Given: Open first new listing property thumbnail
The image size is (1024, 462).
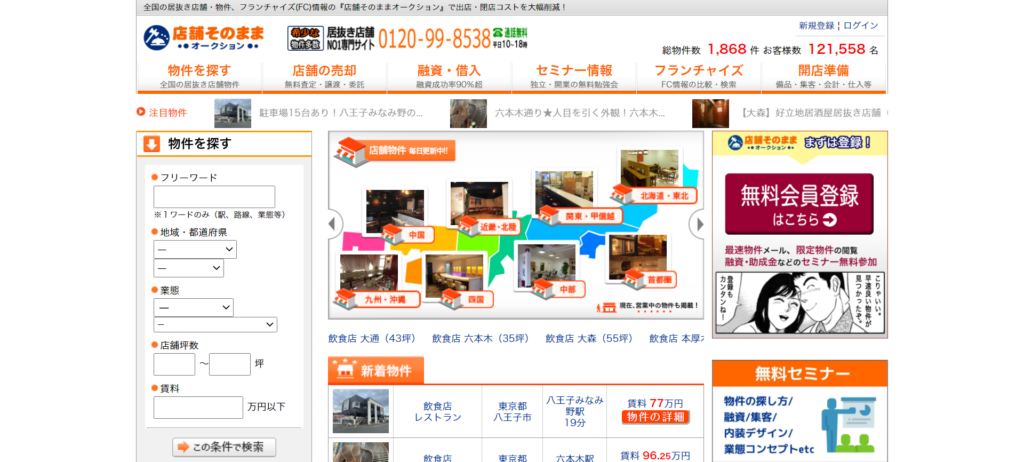Looking at the screenshot, I should pyautogui.click(x=360, y=411).
